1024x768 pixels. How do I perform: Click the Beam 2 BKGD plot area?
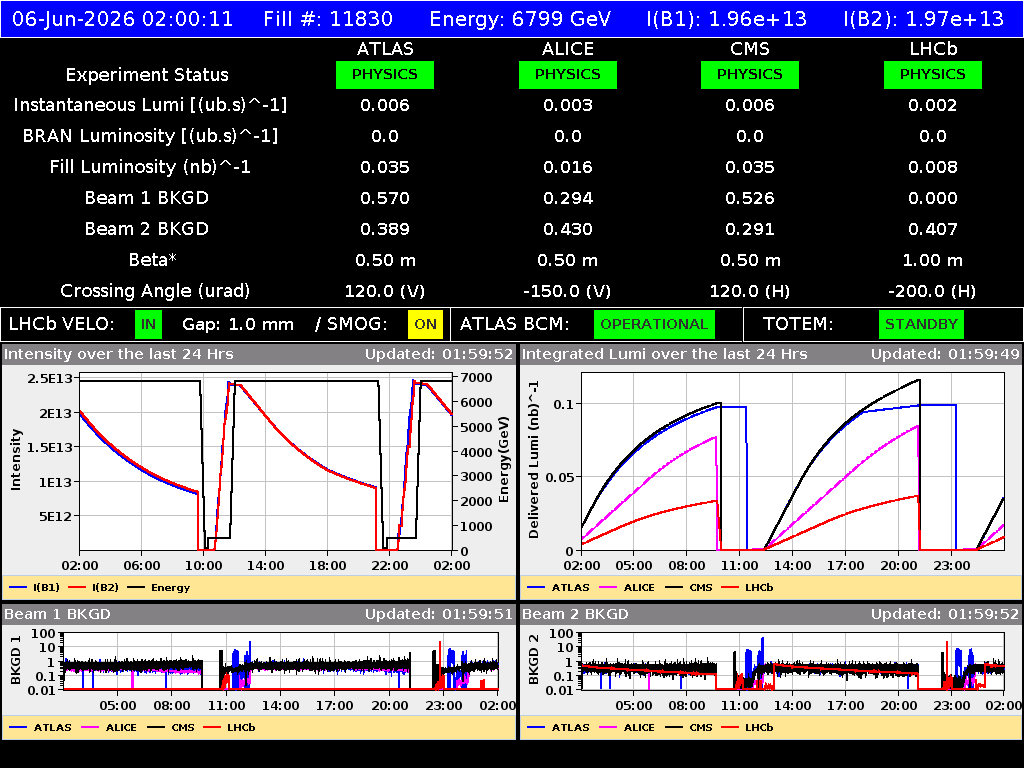click(793, 661)
